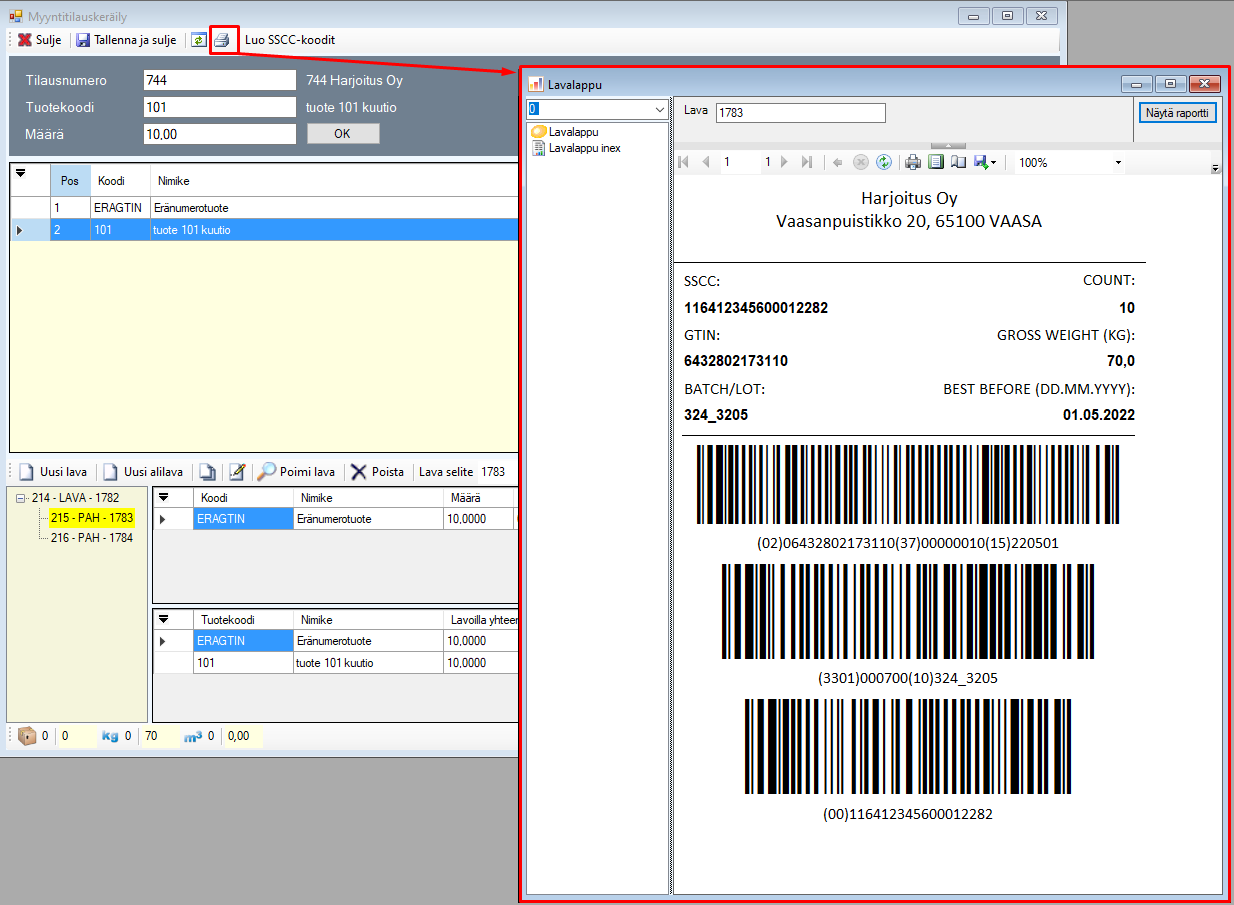Select the Lavalappu inex report in the list
This screenshot has width=1234, height=905.
577,148
